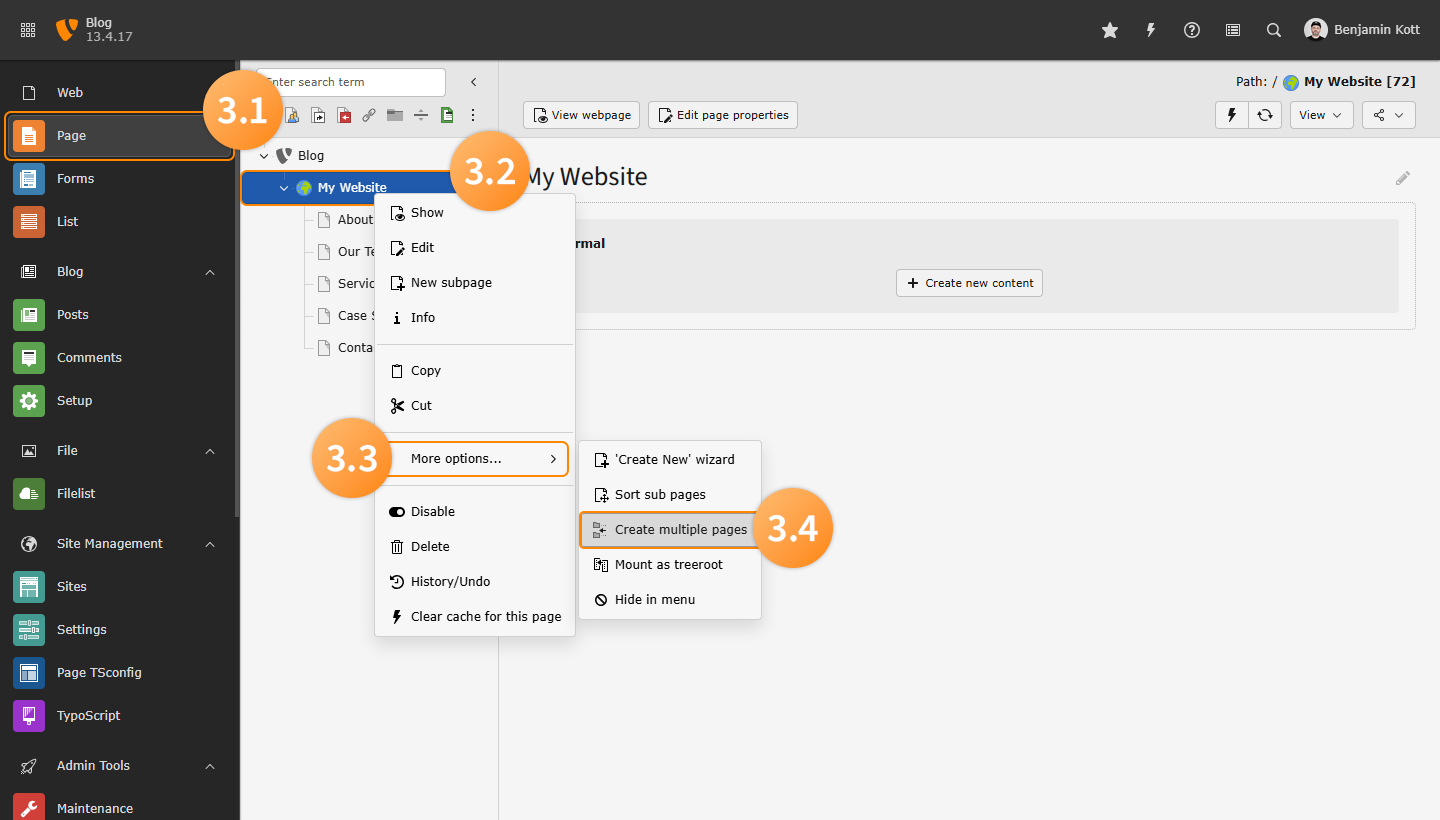Open the View dropdown

(1321, 115)
